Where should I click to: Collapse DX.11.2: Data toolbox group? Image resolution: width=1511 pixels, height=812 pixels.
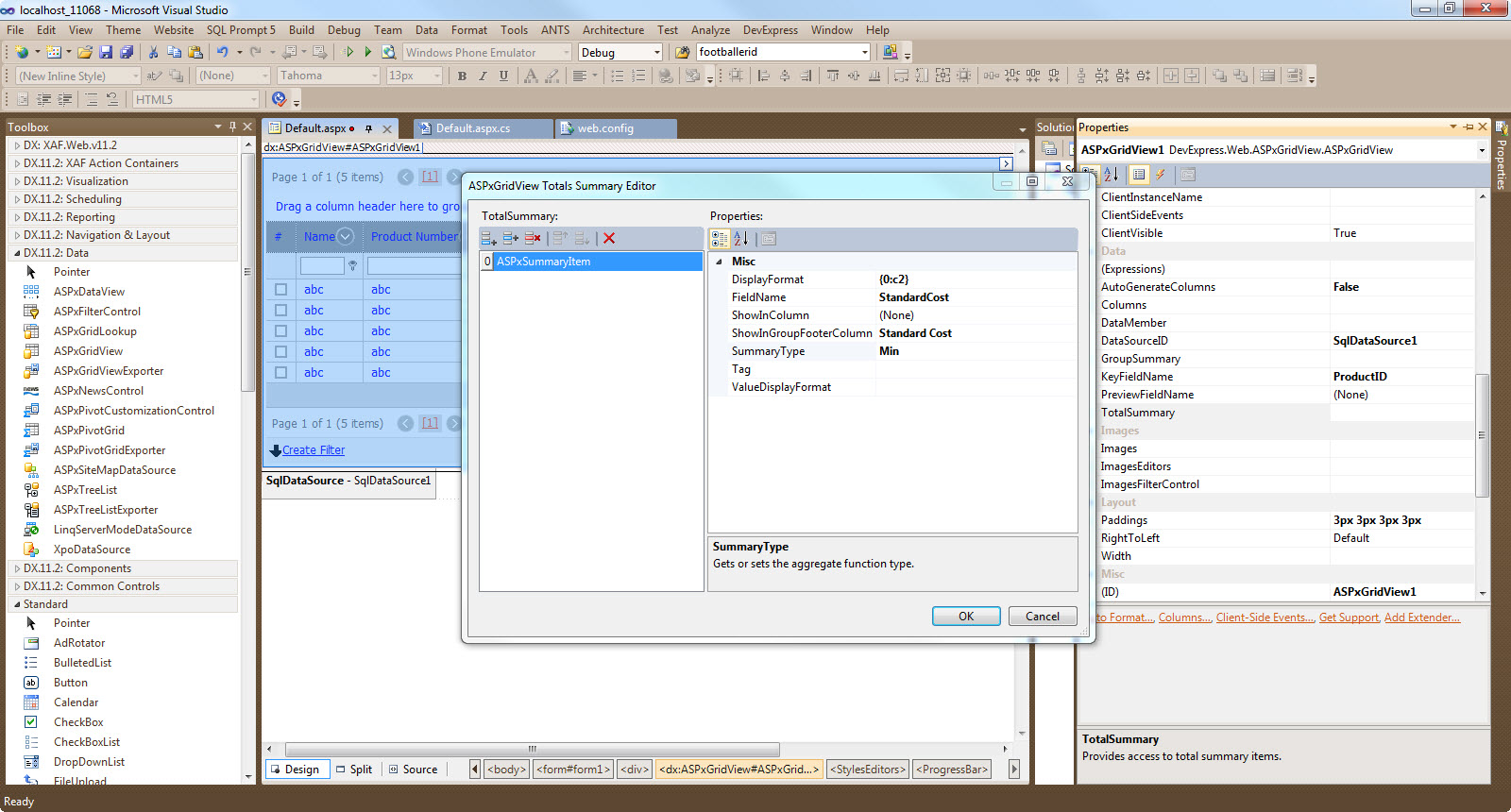pos(17,253)
